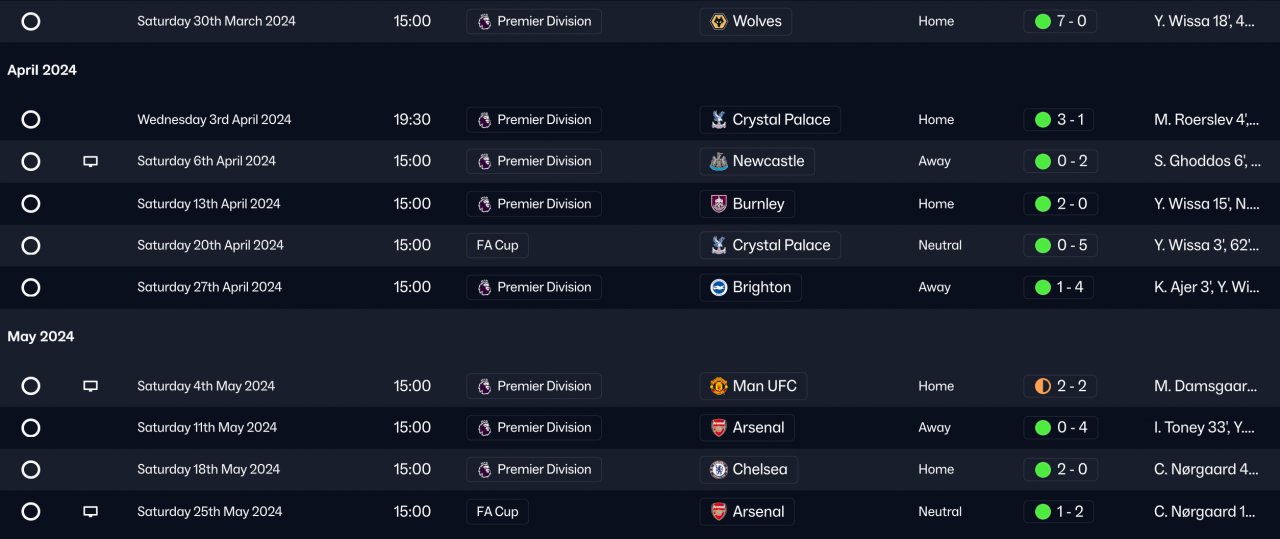Image resolution: width=1280 pixels, height=539 pixels.
Task: Select radio circle for Wolves fixture
Action: pyautogui.click(x=31, y=21)
